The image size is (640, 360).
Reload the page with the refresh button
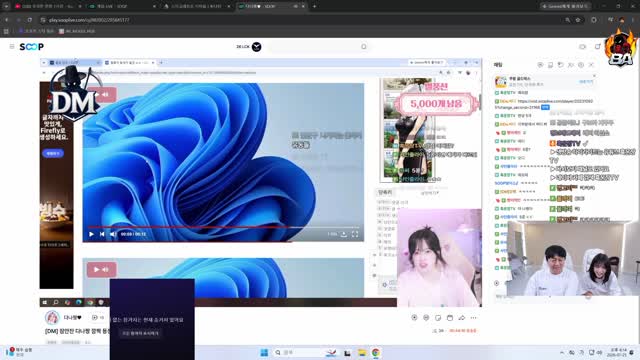29,20
